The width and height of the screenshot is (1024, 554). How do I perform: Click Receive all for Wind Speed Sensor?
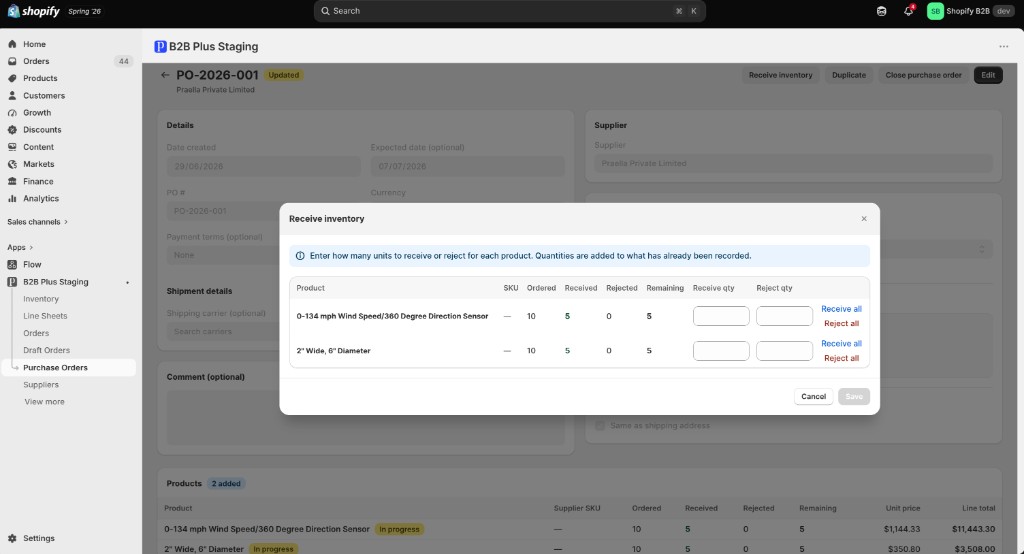(841, 309)
